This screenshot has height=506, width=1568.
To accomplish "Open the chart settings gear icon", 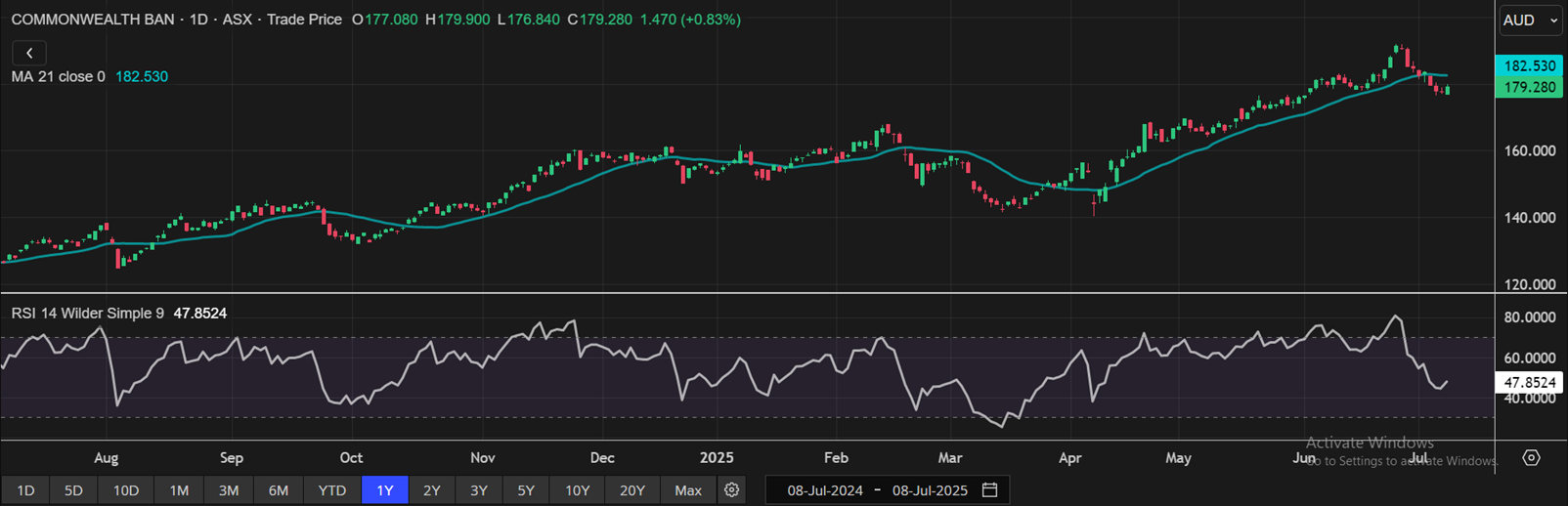I will coord(731,490).
